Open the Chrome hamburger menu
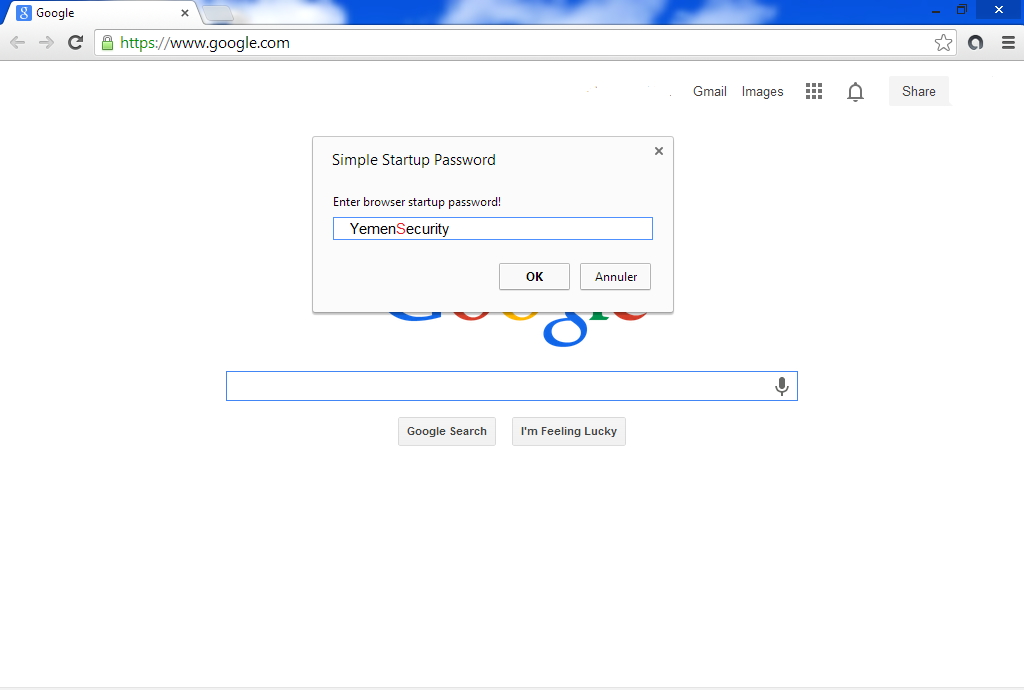The image size is (1024, 690). click(1008, 43)
